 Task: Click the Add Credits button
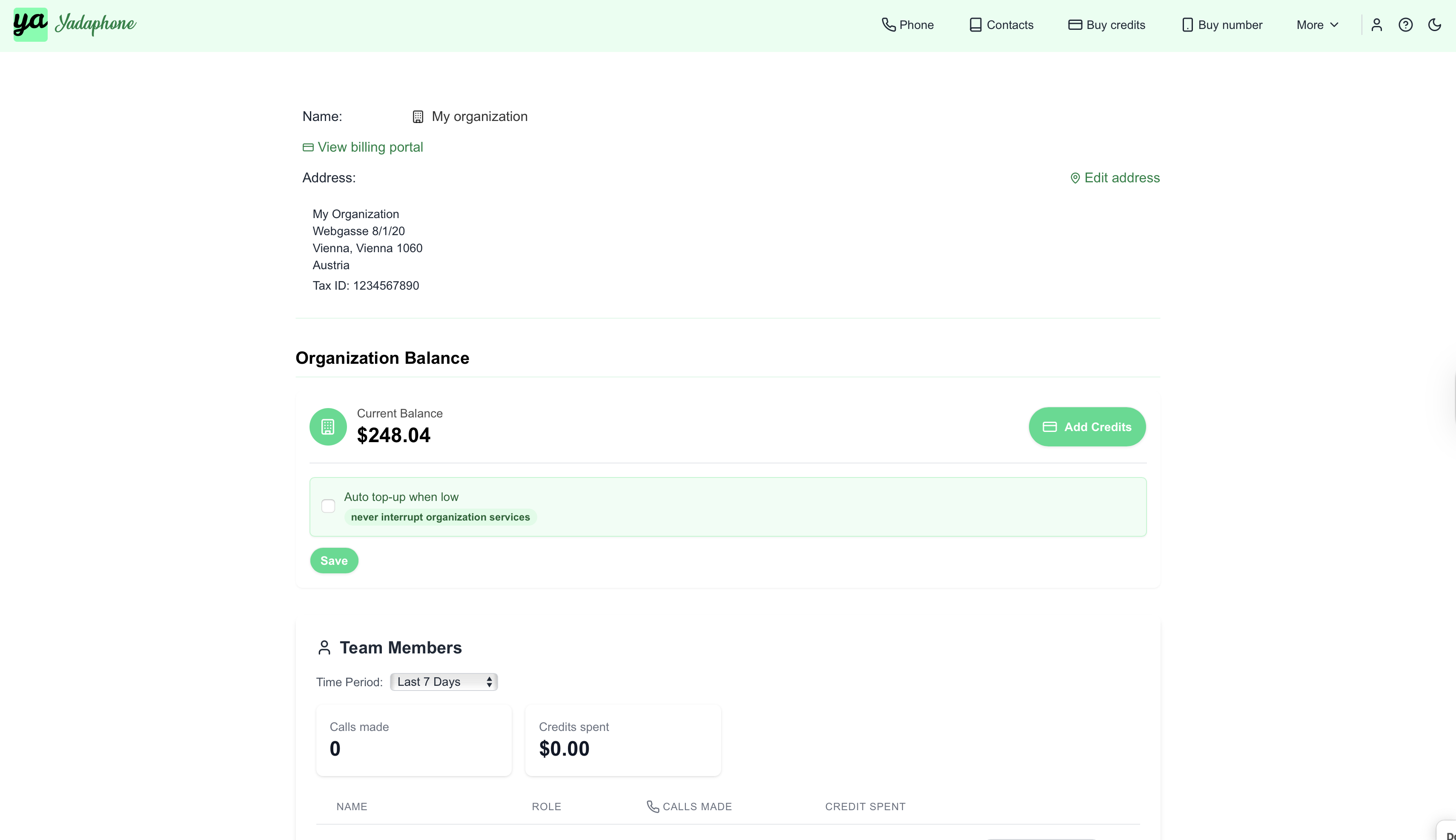coord(1087,427)
